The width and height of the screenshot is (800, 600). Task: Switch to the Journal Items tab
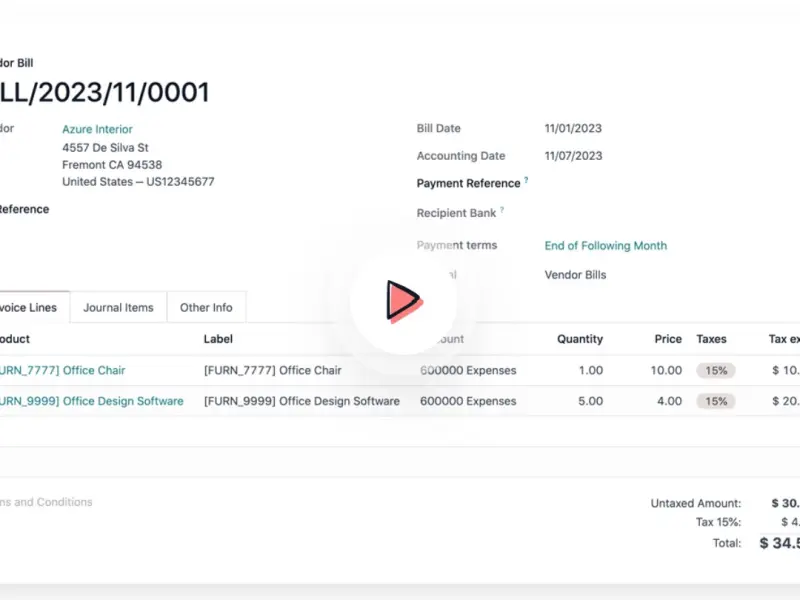click(118, 308)
